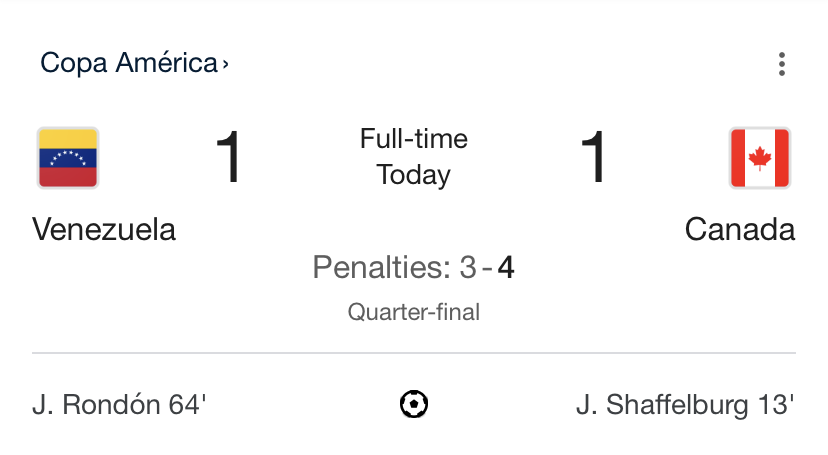The height and width of the screenshot is (455, 828).
Task: Open the Copa América competition link
Action: (x=128, y=64)
